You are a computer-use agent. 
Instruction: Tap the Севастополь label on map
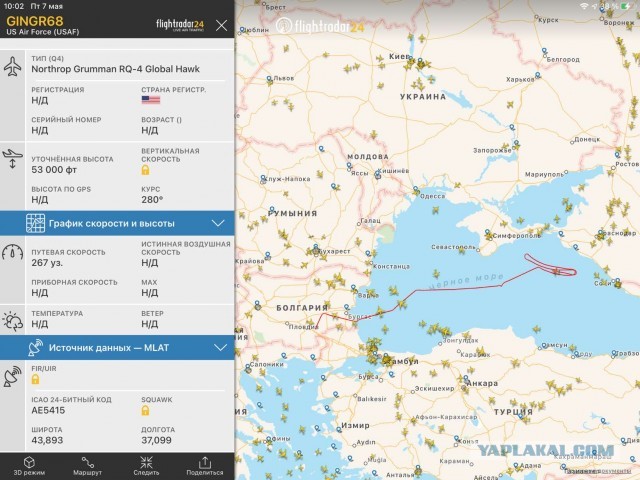pos(453,247)
